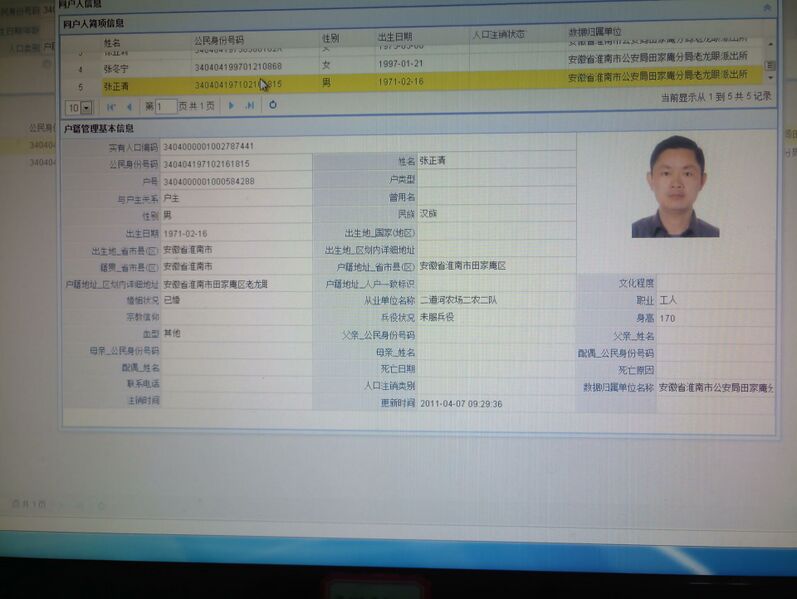
Task: Sort by the 数据归属单位 column header
Action: click(595, 32)
